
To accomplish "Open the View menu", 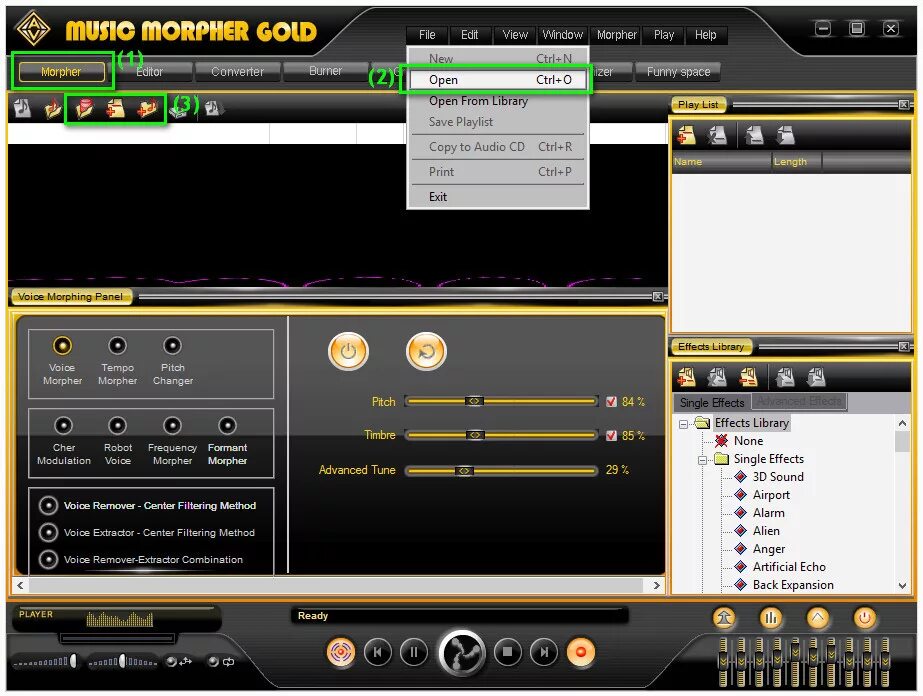I will (x=515, y=35).
